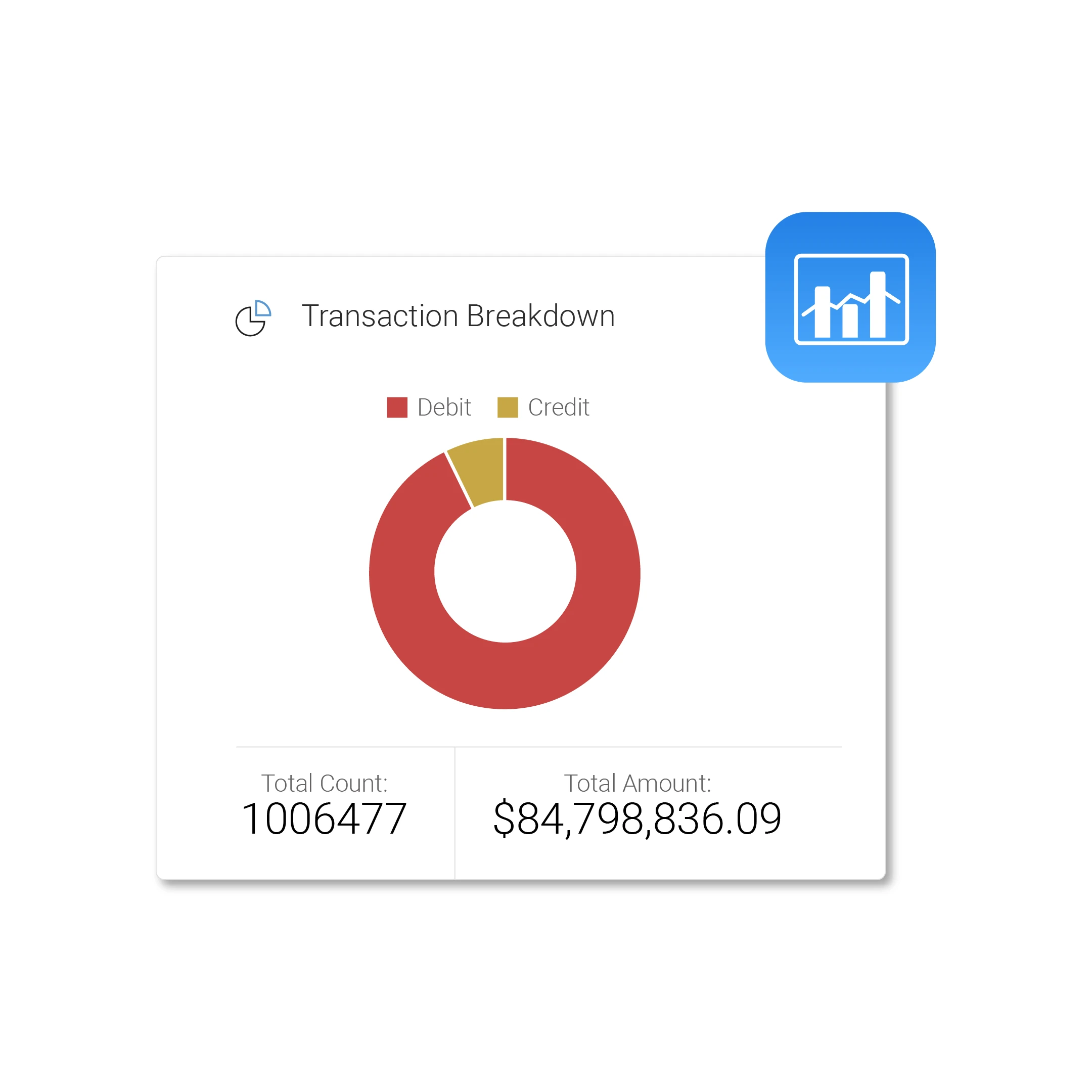Click the Credit legend text
The image size is (1092, 1092).
pos(559,407)
